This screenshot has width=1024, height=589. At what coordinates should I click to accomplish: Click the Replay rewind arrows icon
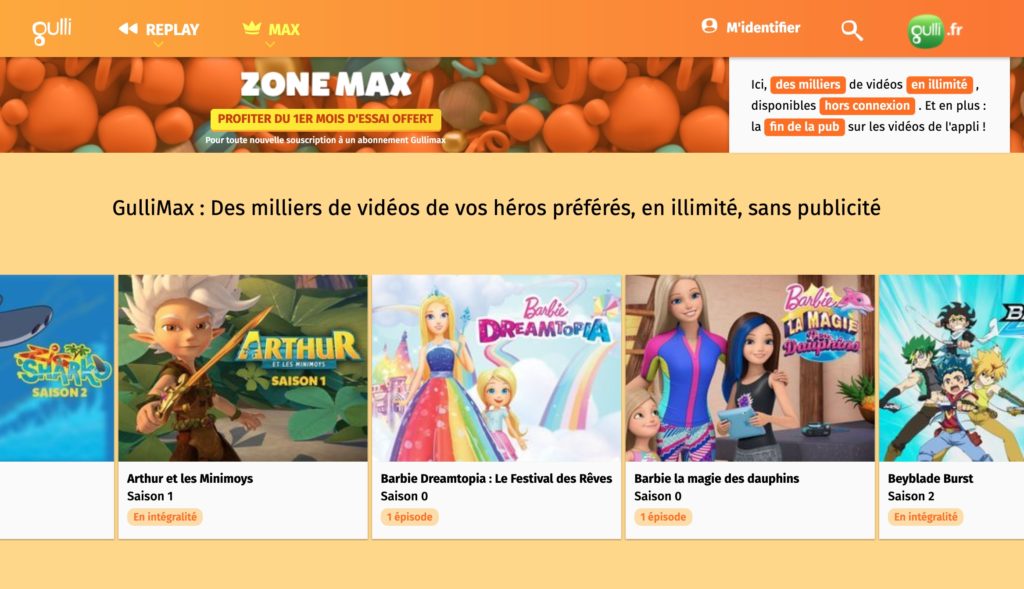[x=128, y=29]
